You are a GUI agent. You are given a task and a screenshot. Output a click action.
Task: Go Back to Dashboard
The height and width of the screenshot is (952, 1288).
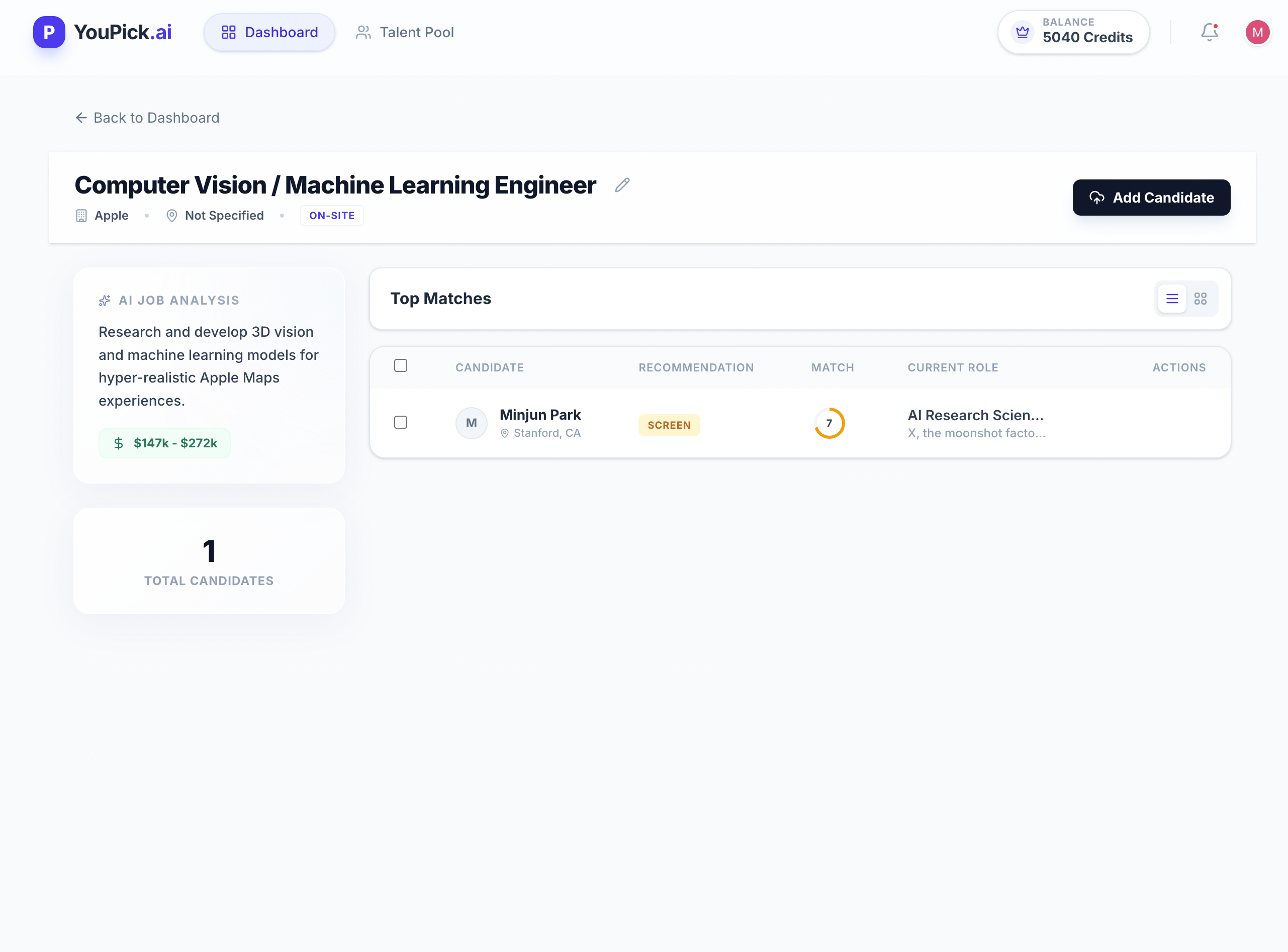click(x=147, y=118)
